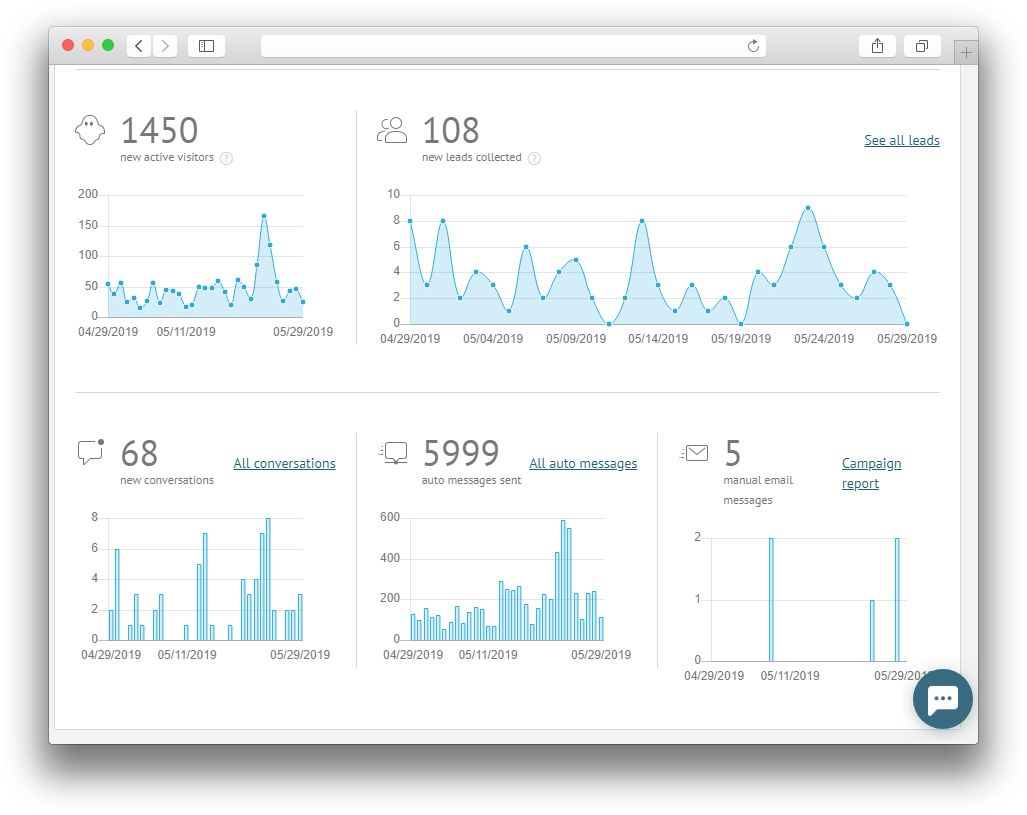
Task: Click the 05/14/2019 label on leads chart
Action: 658,339
